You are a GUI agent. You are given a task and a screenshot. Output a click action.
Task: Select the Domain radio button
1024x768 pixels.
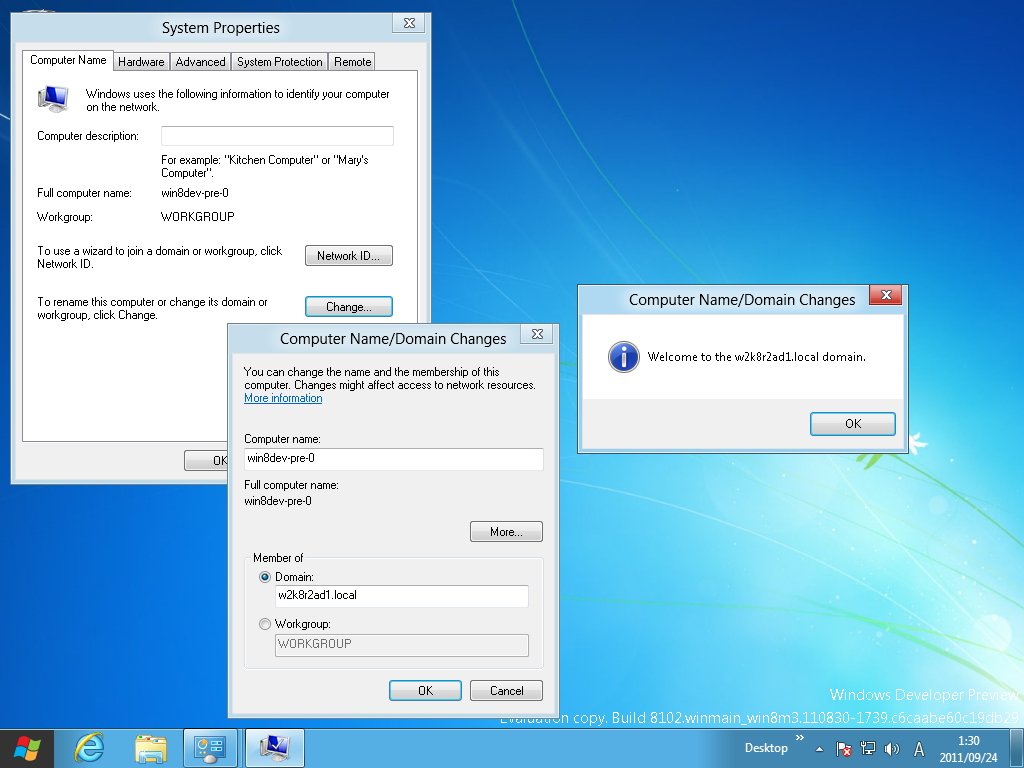(x=265, y=577)
